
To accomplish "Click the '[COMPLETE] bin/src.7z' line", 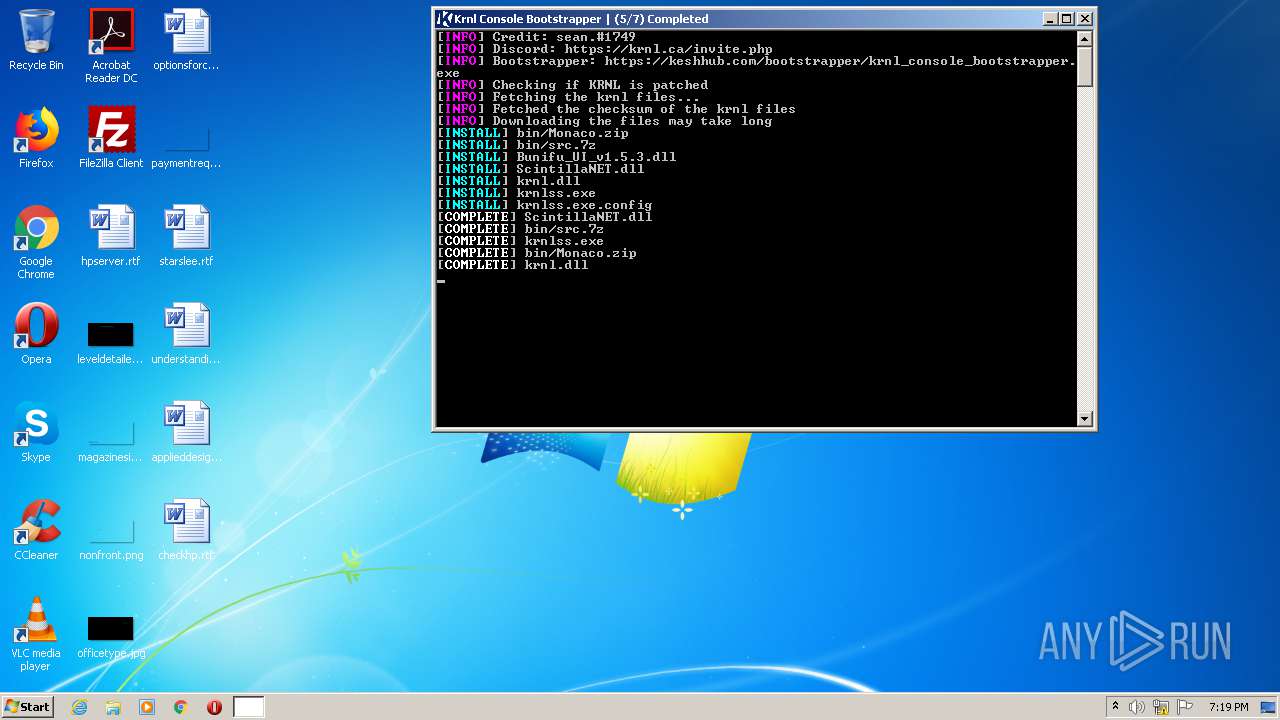I will [x=520, y=229].
